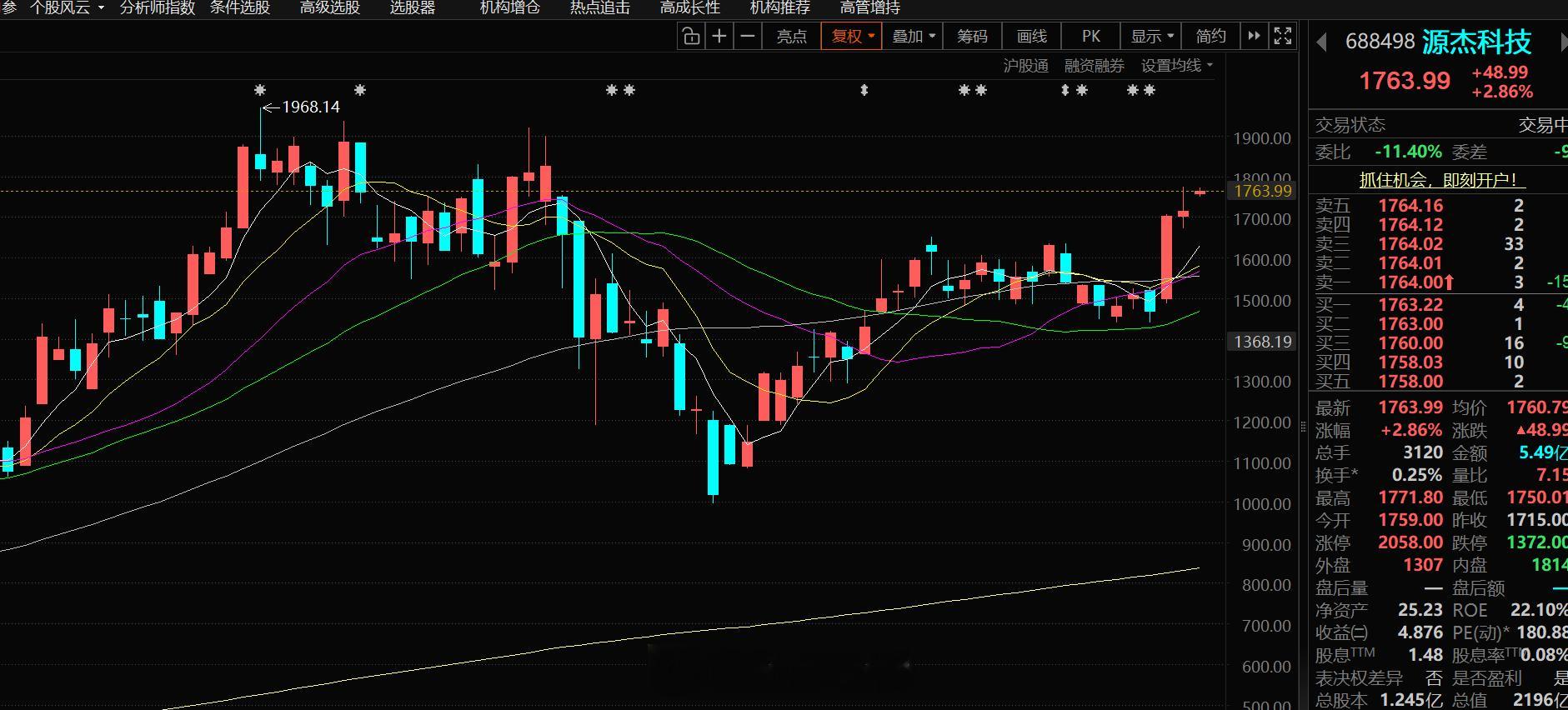The width and height of the screenshot is (1568, 710).
Task: Click the unlock padlock icon in chart toolbar
Action: (x=690, y=37)
